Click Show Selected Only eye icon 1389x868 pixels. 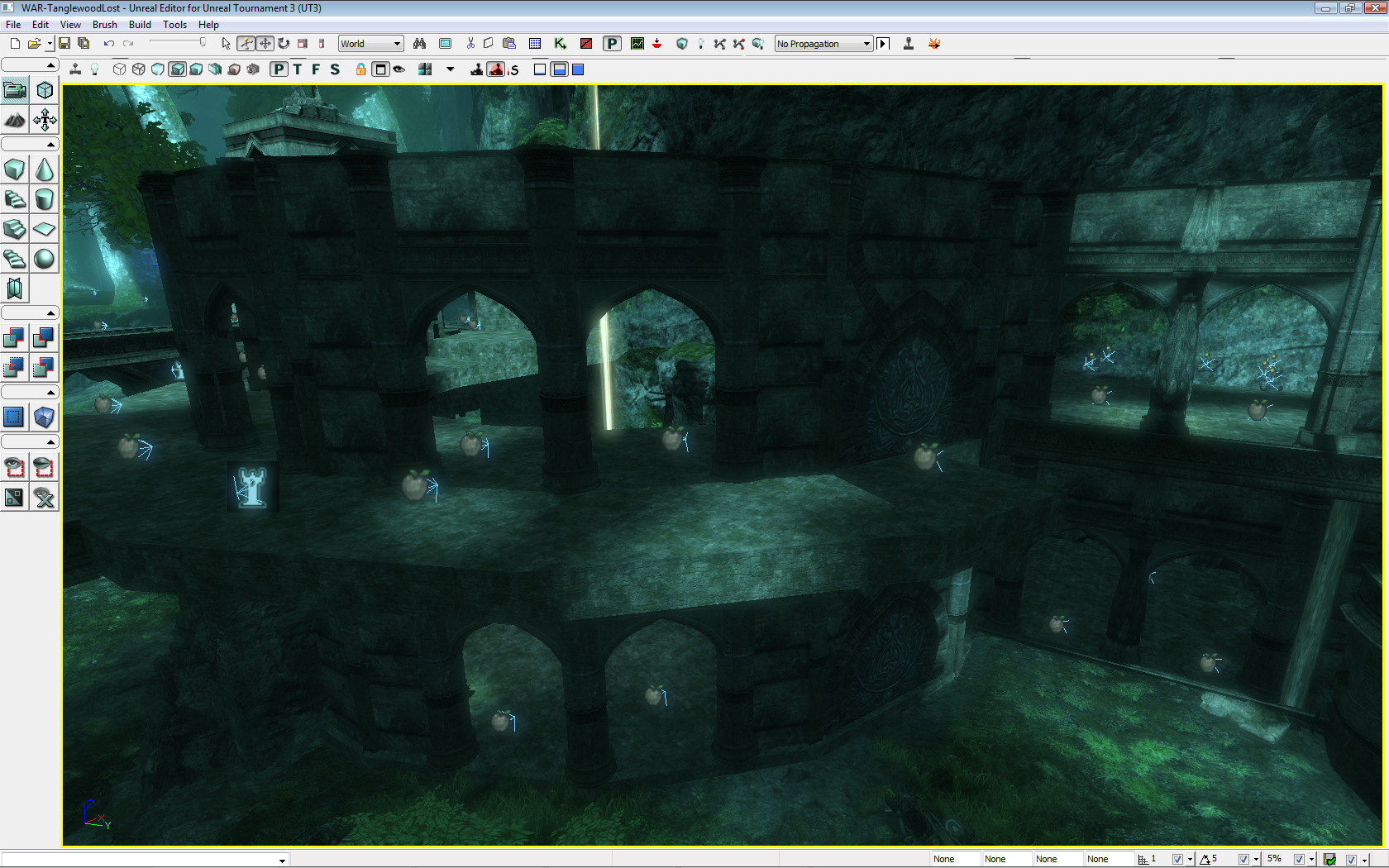coord(15,467)
